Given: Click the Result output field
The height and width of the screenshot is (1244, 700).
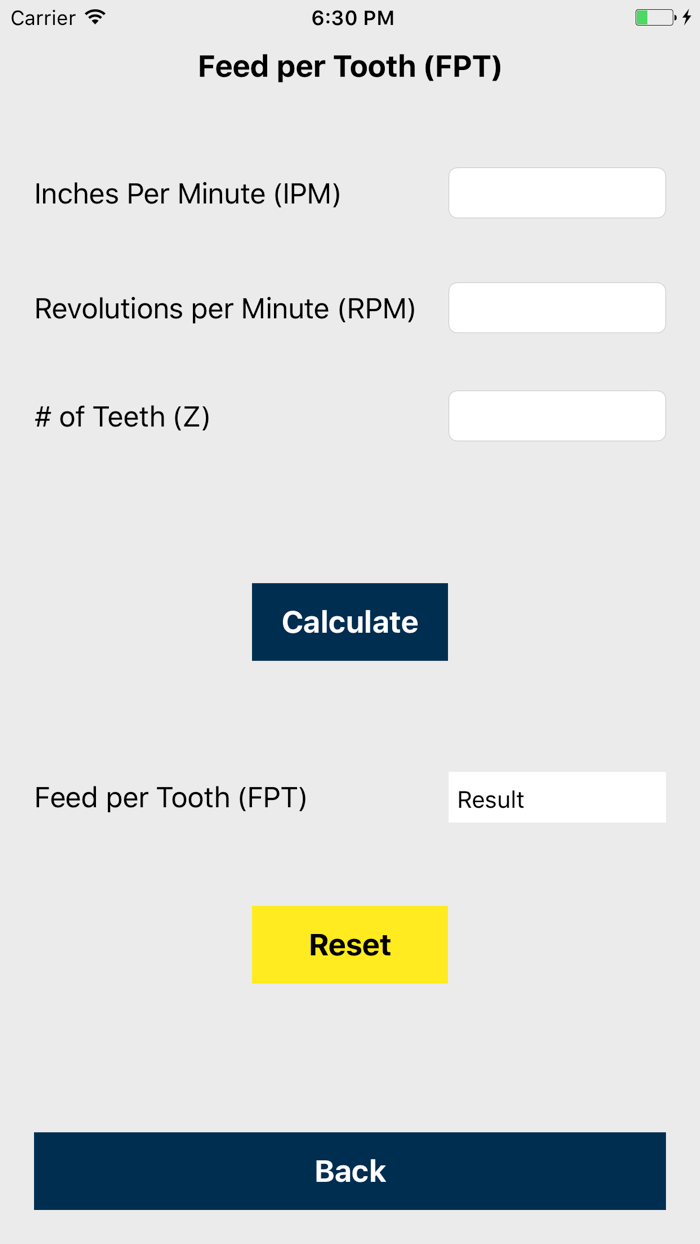Looking at the screenshot, I should pos(556,797).
